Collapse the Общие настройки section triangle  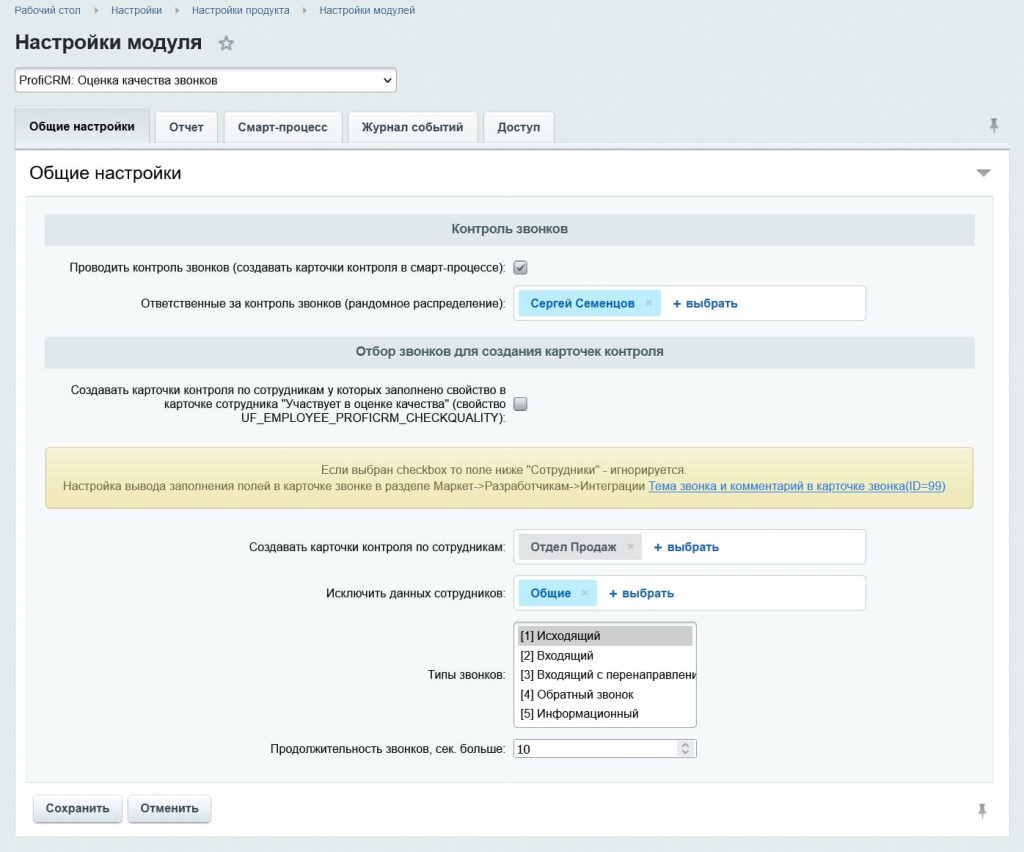click(983, 173)
